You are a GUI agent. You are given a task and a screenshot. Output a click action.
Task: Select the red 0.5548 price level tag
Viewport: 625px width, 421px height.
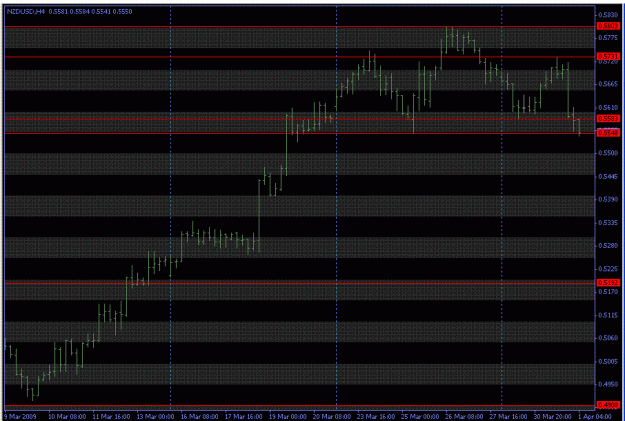(x=608, y=133)
